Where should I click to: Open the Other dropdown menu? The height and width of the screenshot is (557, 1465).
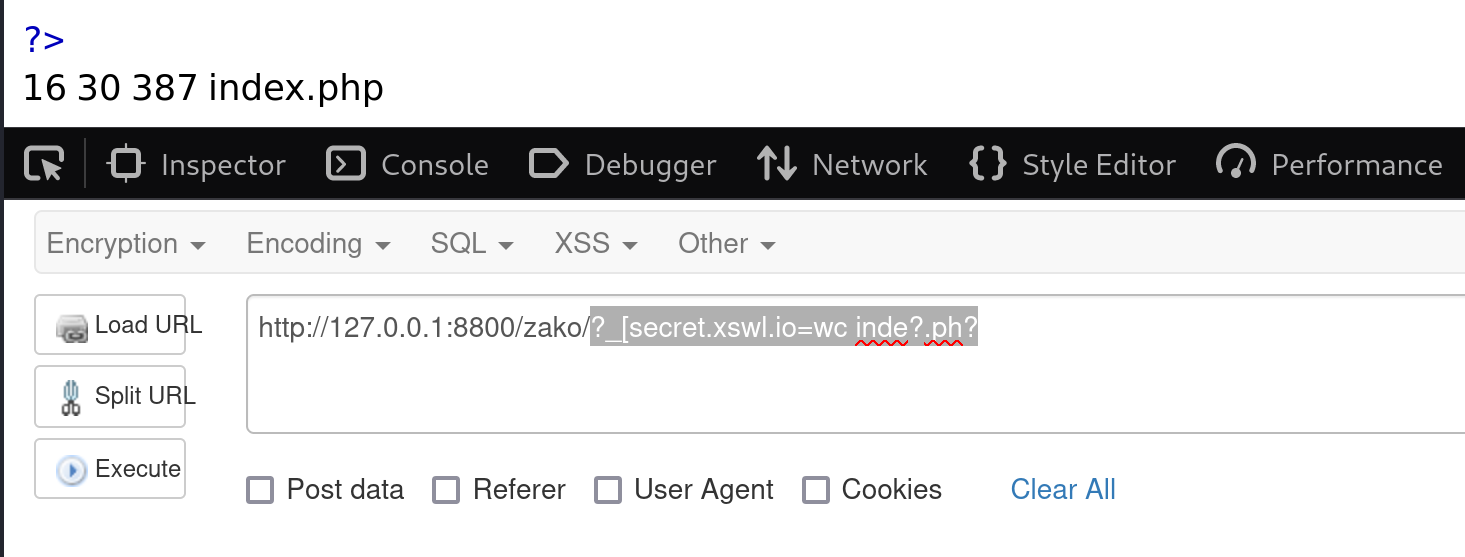click(x=727, y=243)
